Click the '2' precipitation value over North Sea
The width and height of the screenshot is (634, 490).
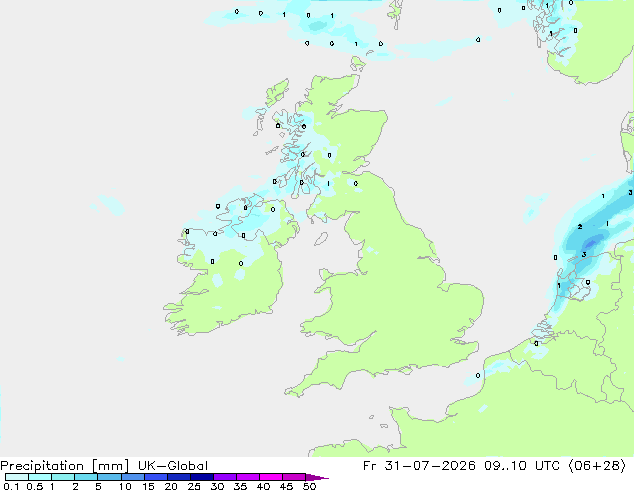tap(580, 227)
